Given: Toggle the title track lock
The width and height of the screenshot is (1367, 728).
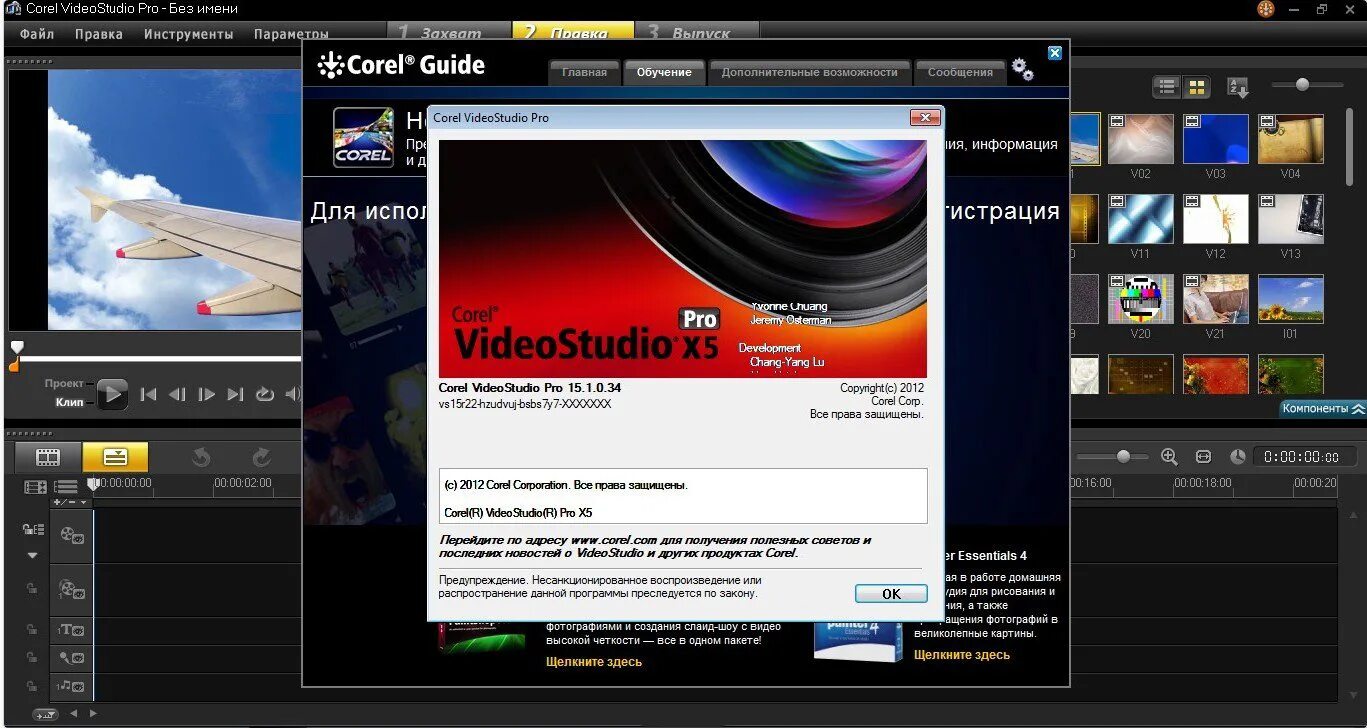Looking at the screenshot, I should pyautogui.click(x=32, y=630).
